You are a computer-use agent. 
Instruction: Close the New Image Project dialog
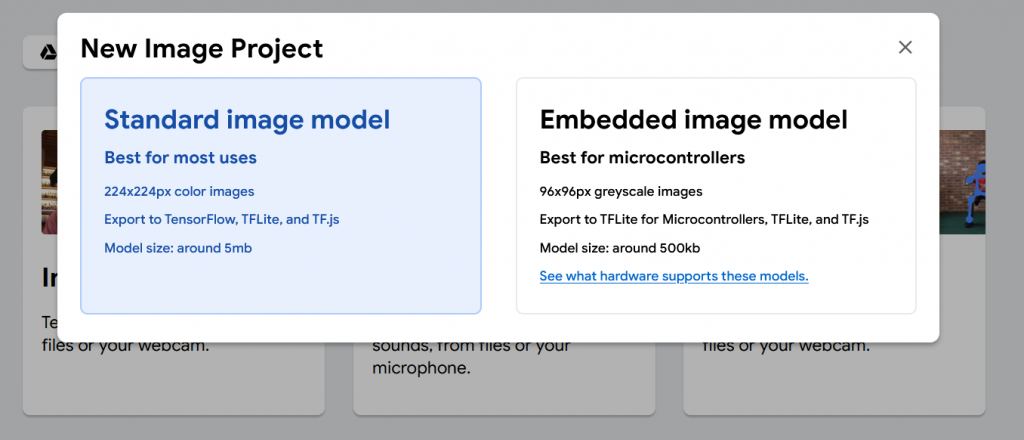[x=905, y=47]
